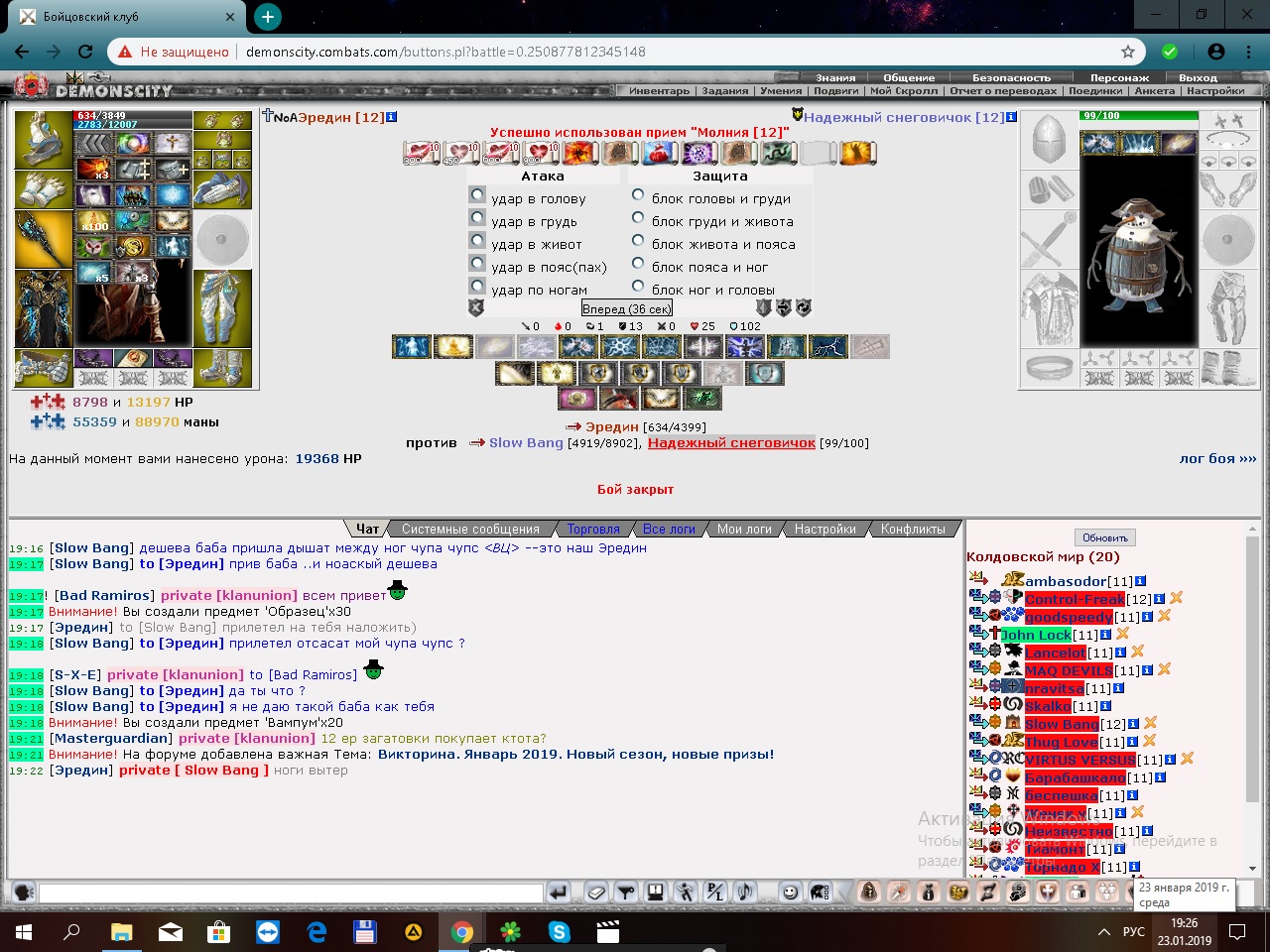The image size is (1270, 952).
Task: Use the pink amulet skill
Action: pyautogui.click(x=577, y=398)
